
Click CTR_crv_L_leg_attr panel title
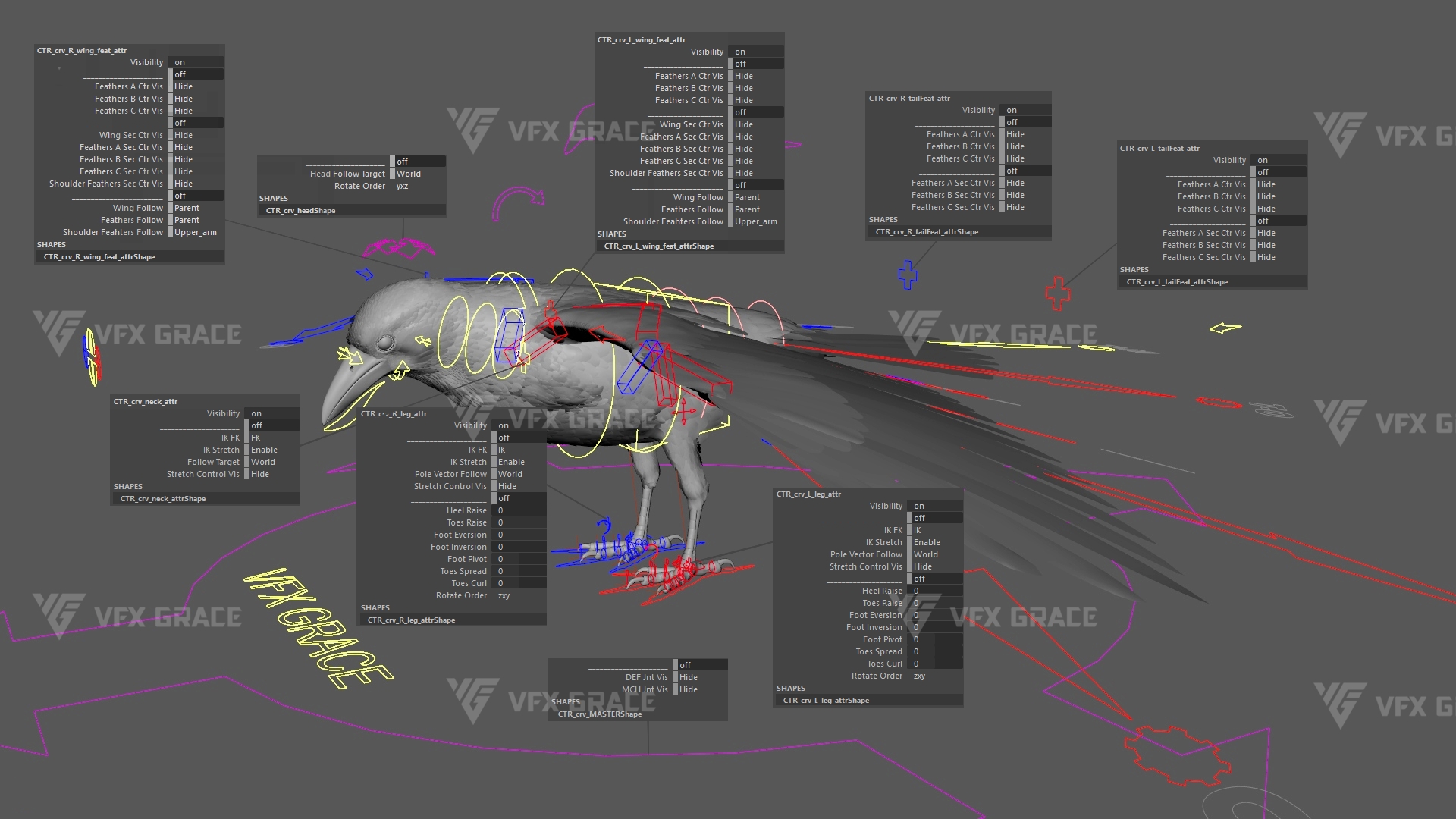coord(808,494)
